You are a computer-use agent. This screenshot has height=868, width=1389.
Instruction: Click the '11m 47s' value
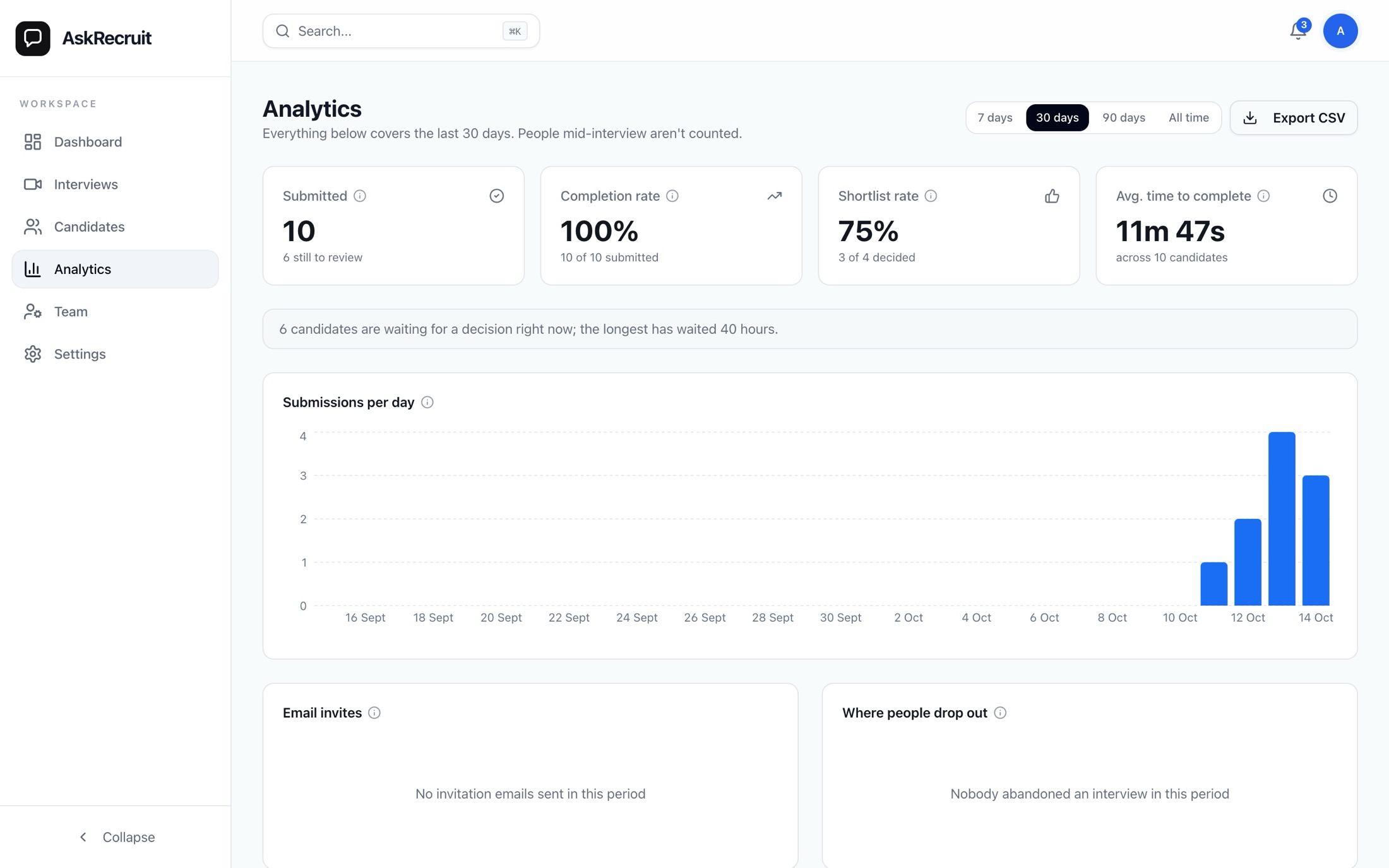[1170, 231]
